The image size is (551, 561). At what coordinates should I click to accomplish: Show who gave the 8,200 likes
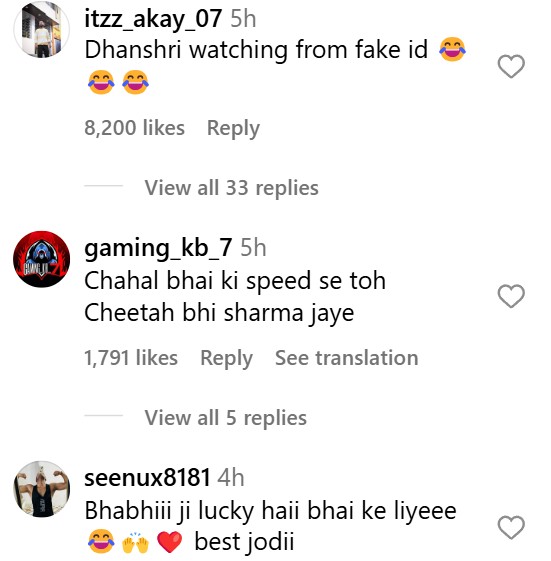135,128
